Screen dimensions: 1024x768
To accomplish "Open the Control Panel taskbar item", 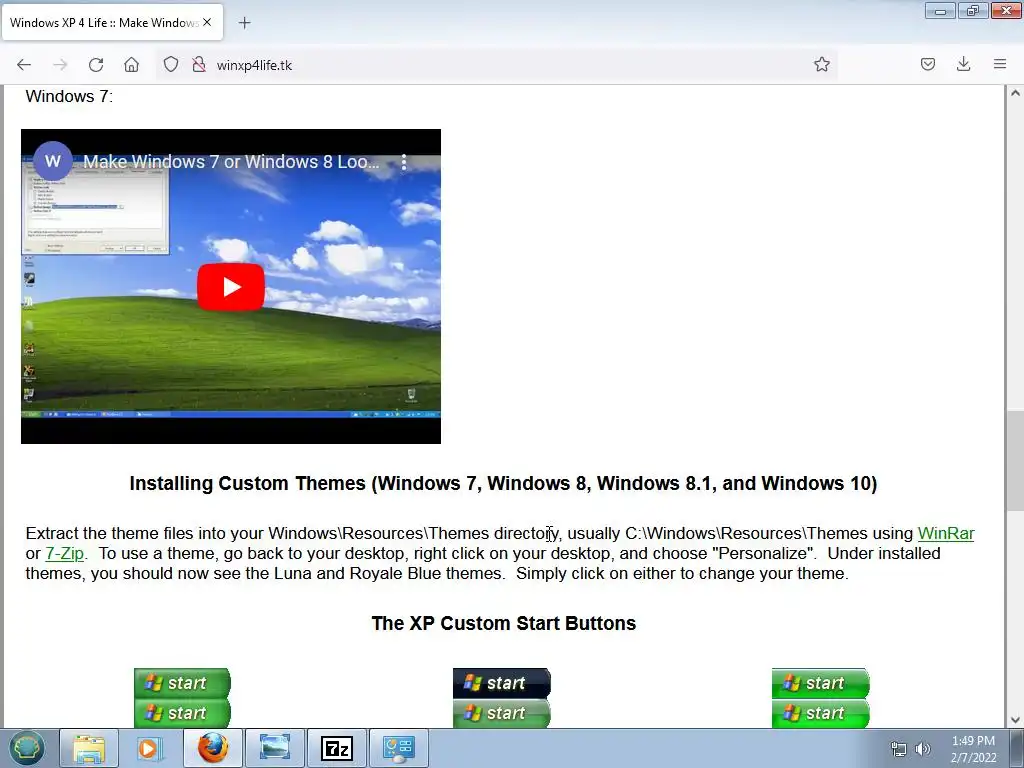I will (399, 748).
